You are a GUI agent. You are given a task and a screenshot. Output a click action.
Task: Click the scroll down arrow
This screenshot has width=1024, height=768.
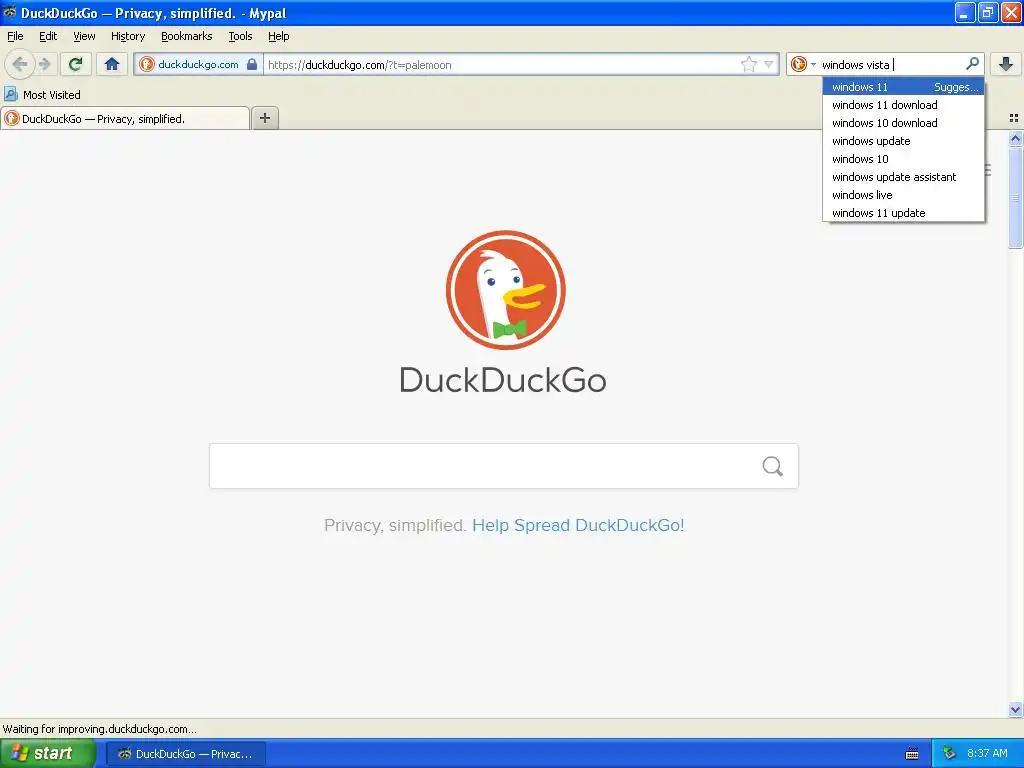1015,709
